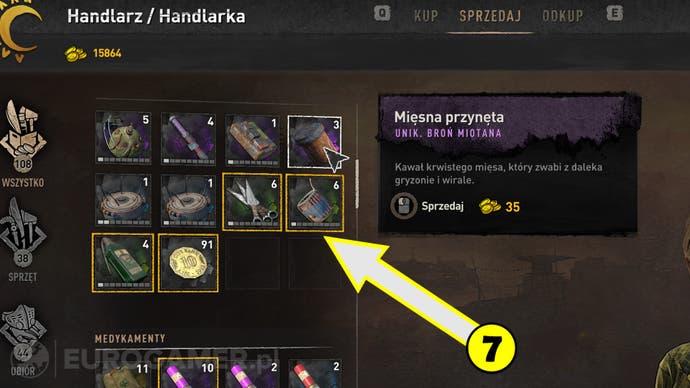Select the Mięsna przynęta meat bait slot
The height and width of the screenshot is (388, 690).
coord(315,142)
